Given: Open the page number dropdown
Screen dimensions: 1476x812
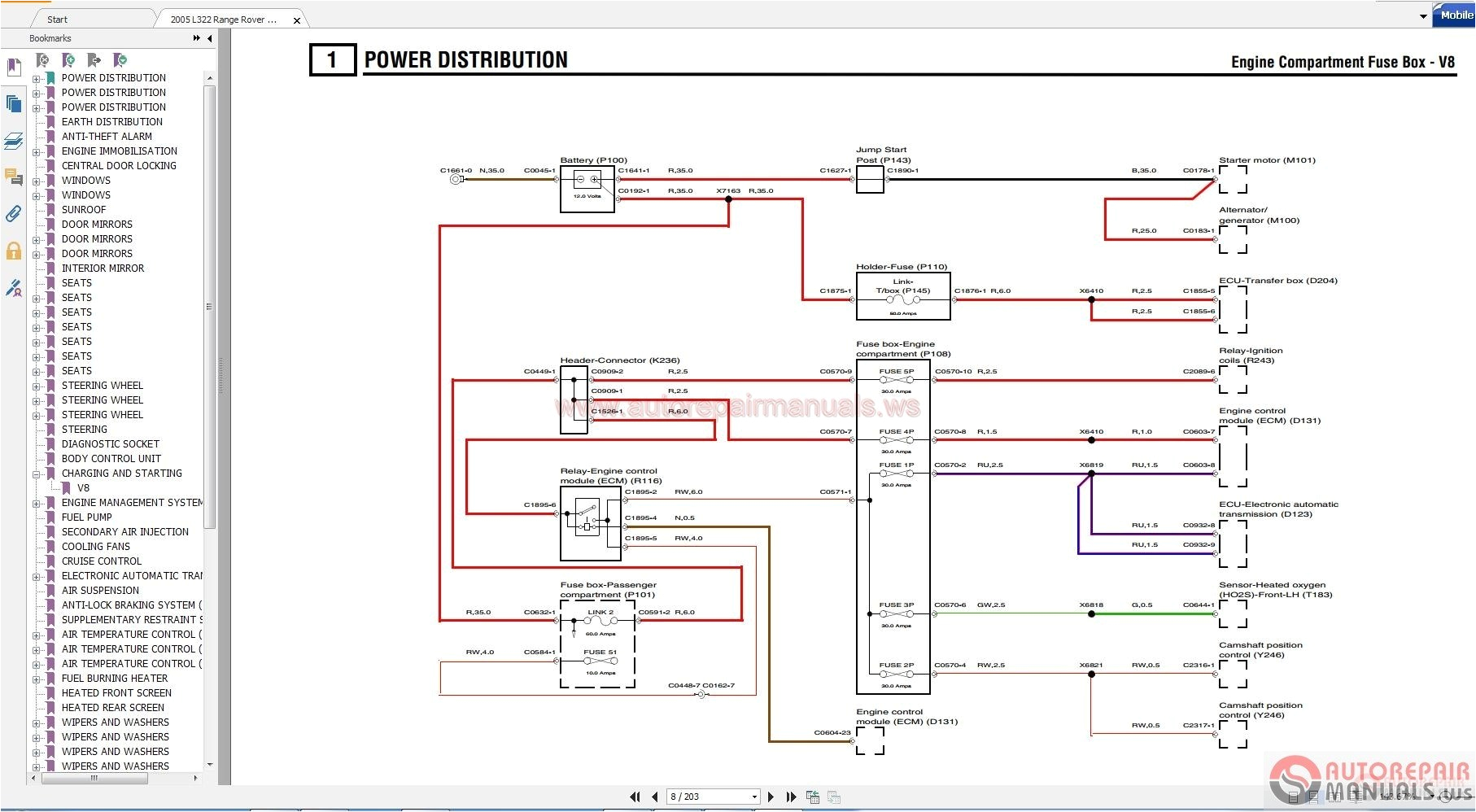Looking at the screenshot, I should pyautogui.click(x=753, y=797).
